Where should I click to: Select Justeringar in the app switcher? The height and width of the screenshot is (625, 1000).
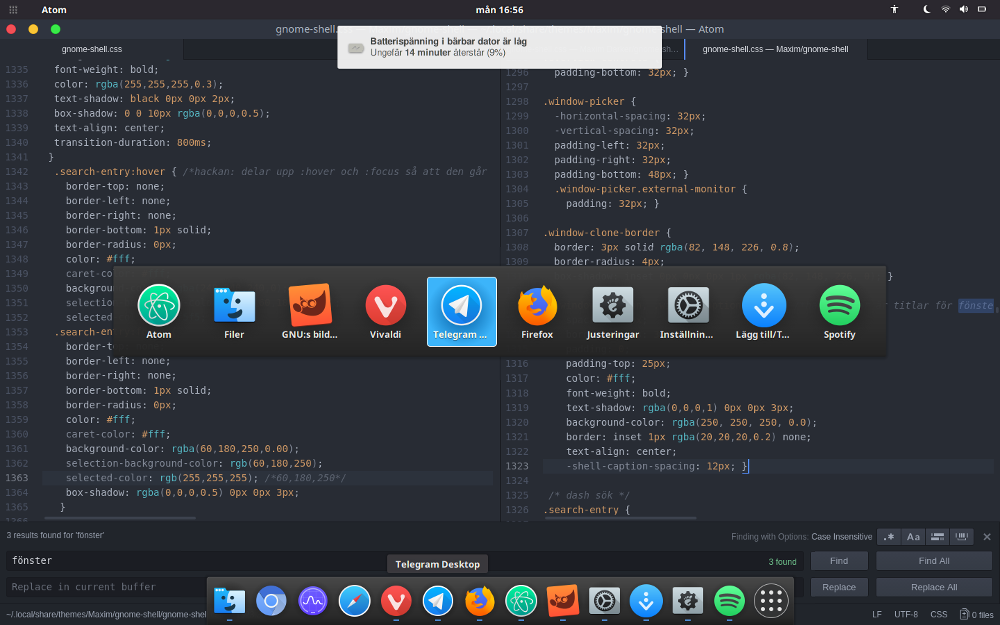613,312
